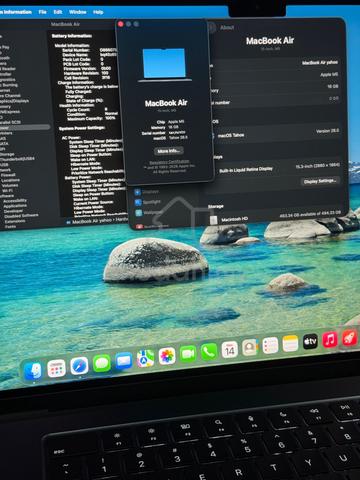Image resolution: width=360 pixels, height=480 pixels.
Task: Open the File menu
Action: (x=42, y=12)
